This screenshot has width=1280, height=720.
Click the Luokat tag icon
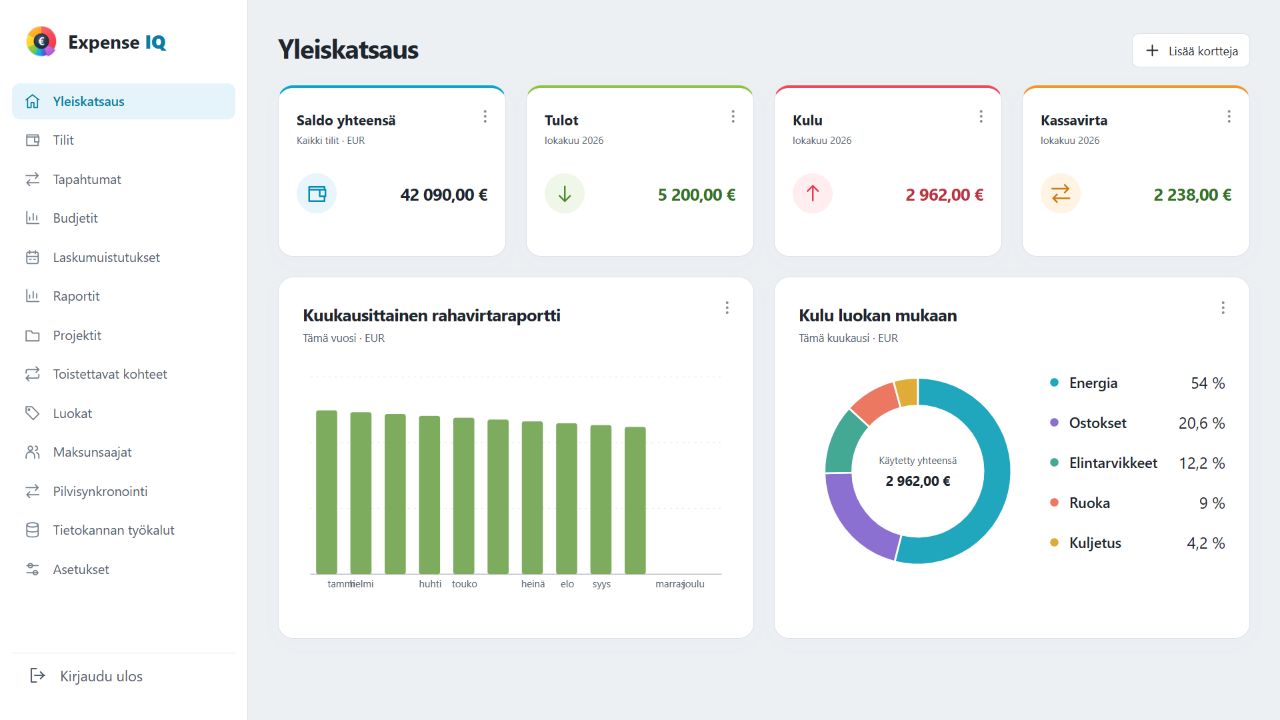[33, 413]
